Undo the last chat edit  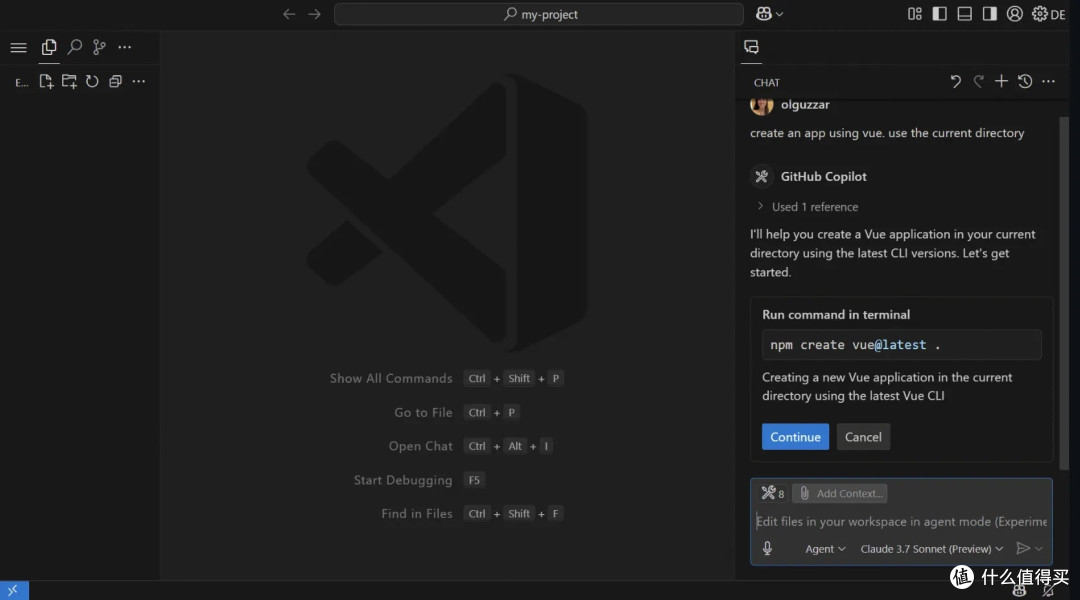955,81
